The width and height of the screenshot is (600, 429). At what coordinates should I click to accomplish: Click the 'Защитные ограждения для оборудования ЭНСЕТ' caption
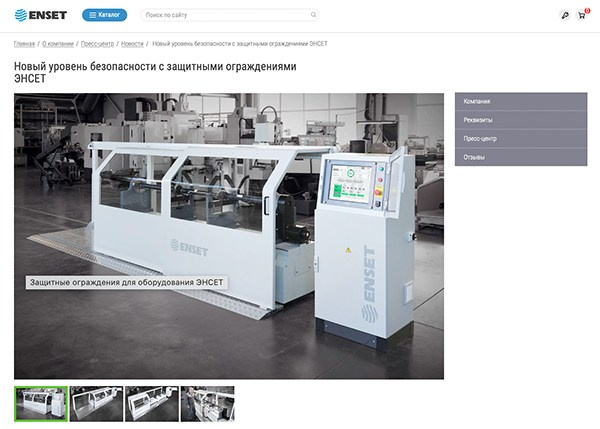(127, 283)
